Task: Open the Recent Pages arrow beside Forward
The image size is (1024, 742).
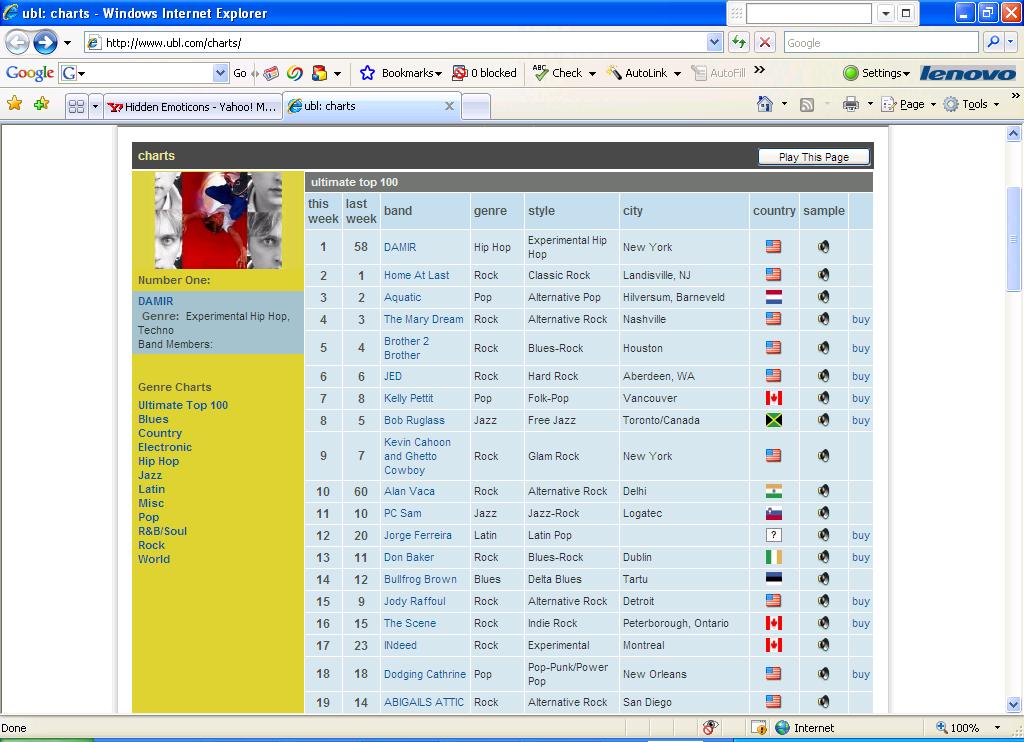Action: point(67,43)
